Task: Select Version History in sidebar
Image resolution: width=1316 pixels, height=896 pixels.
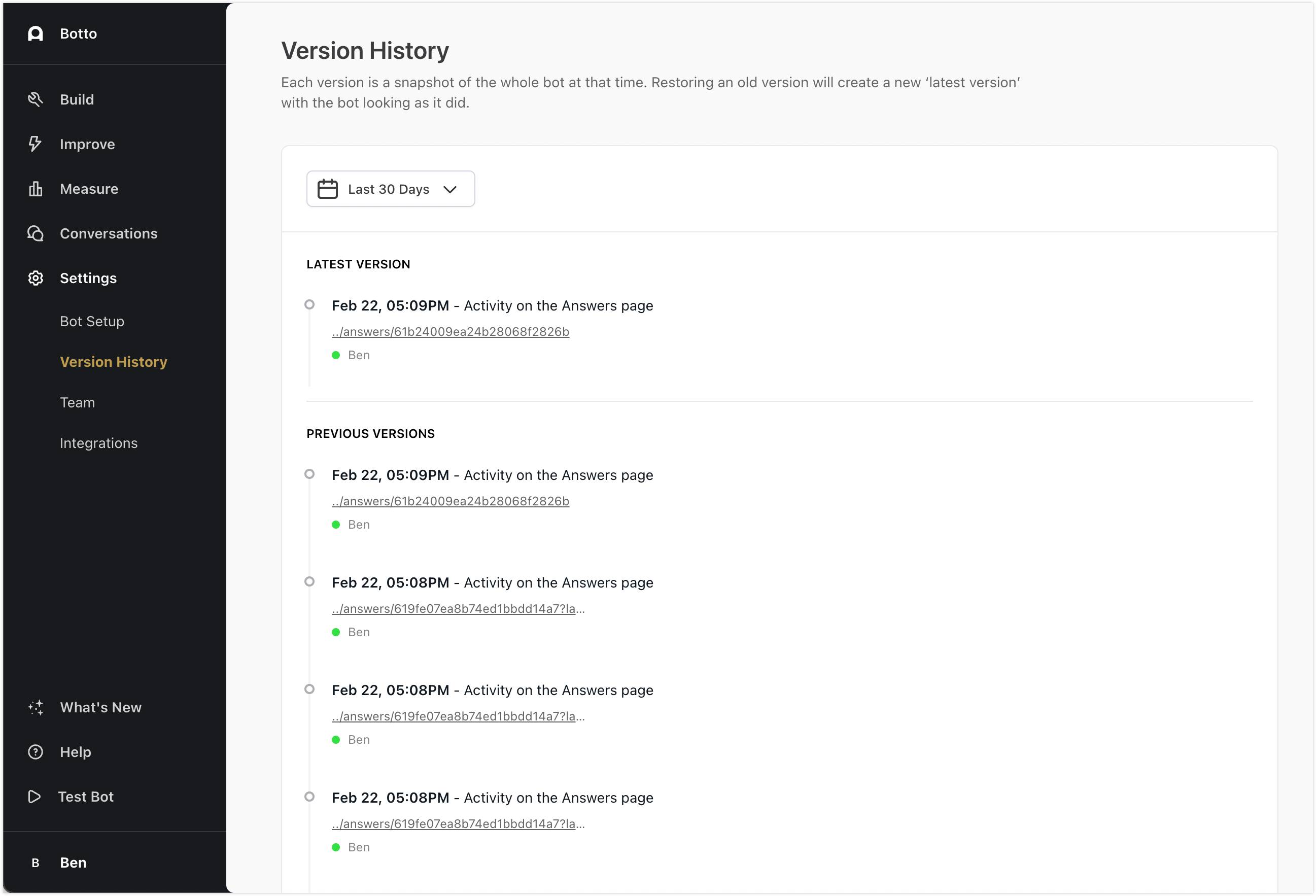Action: pos(113,362)
